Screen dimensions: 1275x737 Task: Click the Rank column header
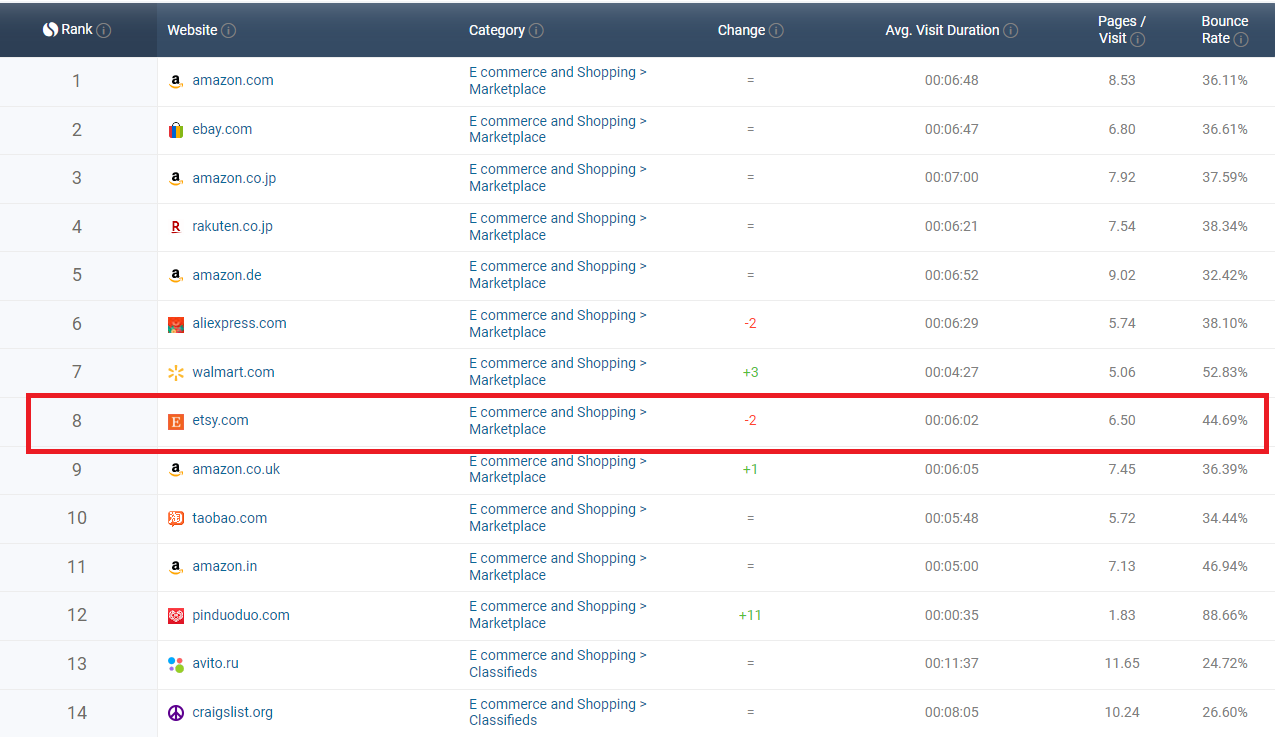(x=77, y=30)
